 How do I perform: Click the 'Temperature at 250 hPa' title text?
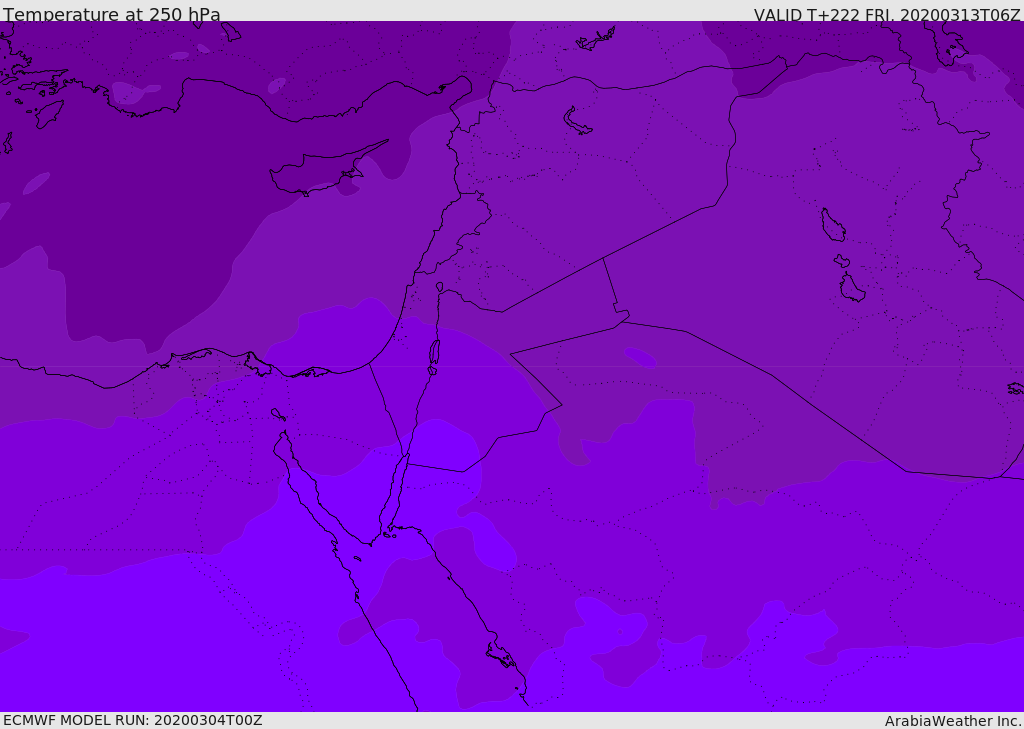112,14
